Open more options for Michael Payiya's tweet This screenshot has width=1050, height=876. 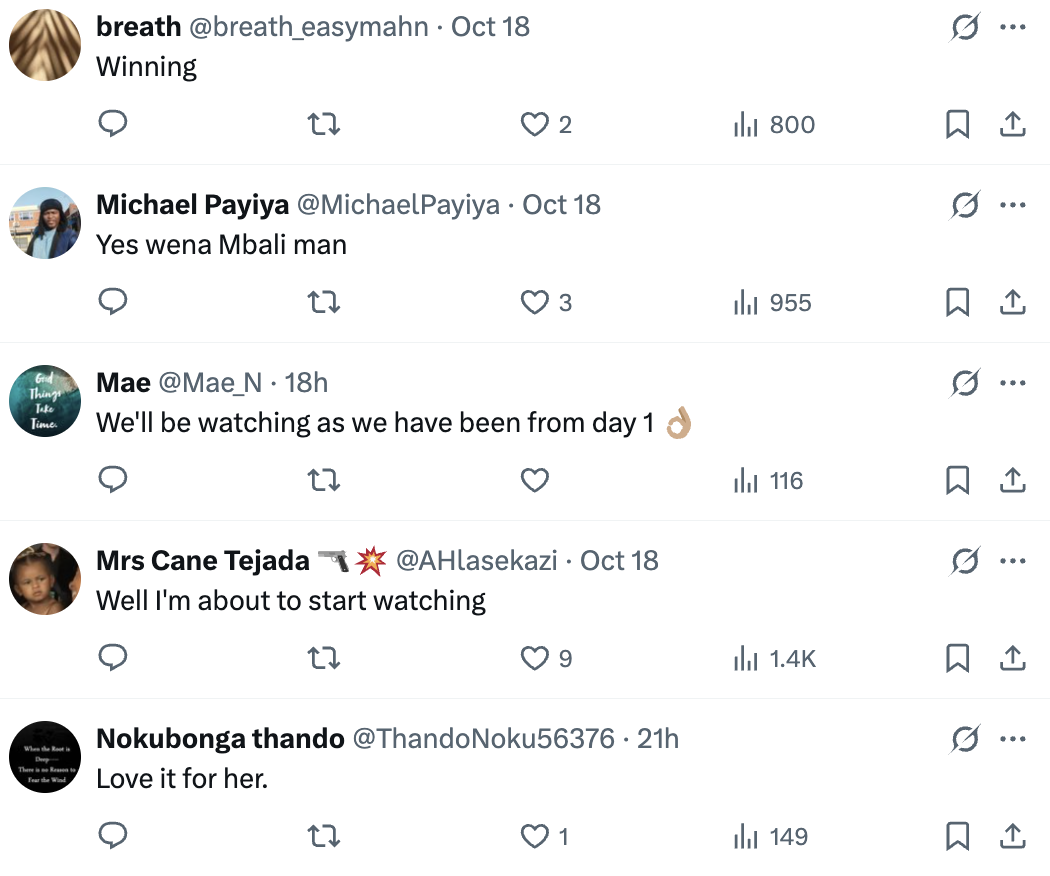tap(1013, 205)
